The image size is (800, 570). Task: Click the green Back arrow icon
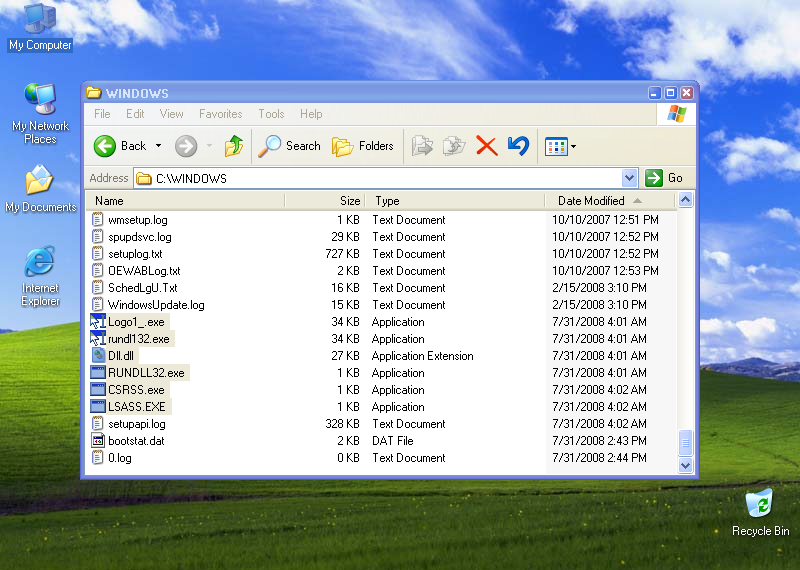pyautogui.click(x=105, y=146)
